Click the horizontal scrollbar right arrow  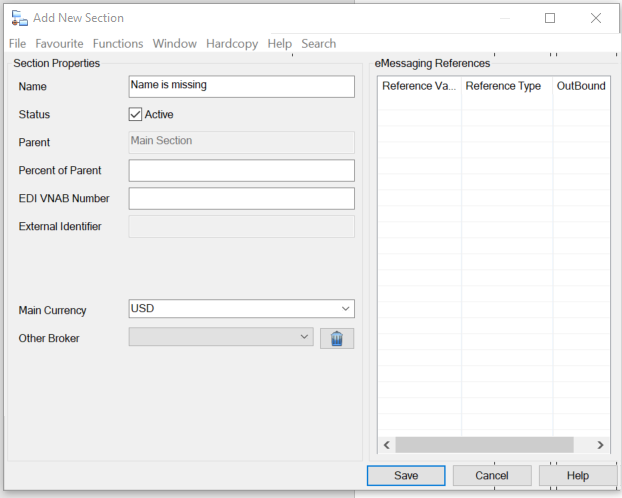tap(600, 445)
